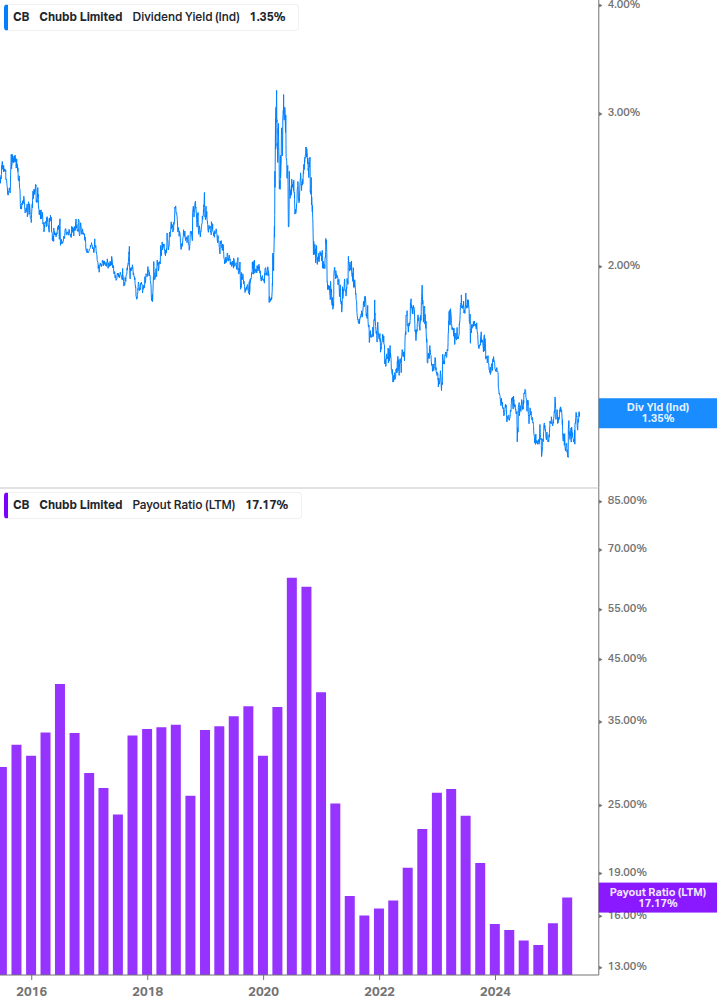Click the 2020 peak of the dividend yield line

(277, 92)
